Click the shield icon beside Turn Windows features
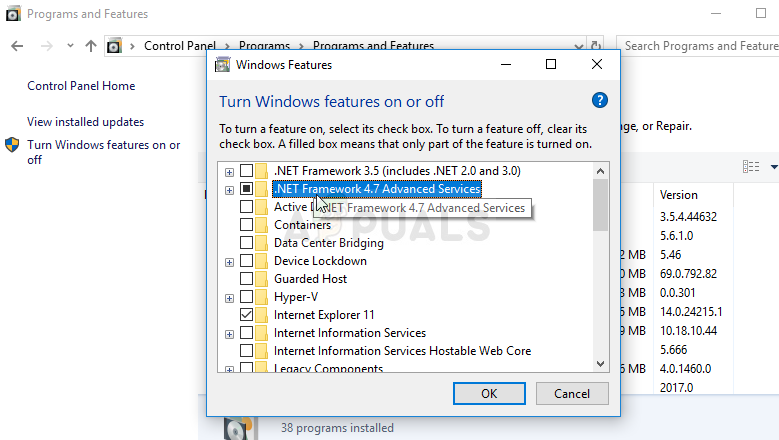This screenshot has height=440, width=779. coord(12,145)
